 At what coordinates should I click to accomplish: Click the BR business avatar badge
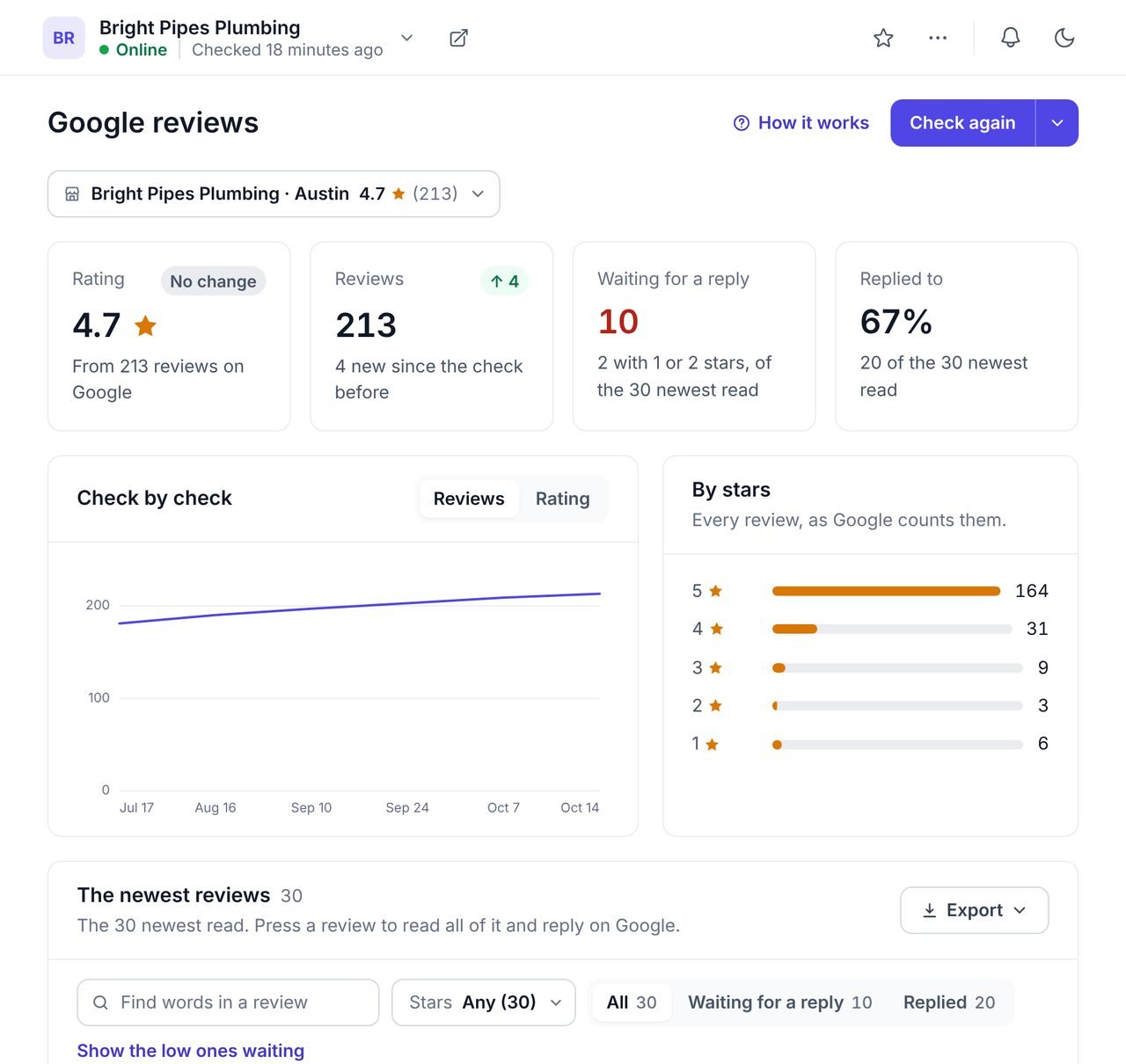point(63,38)
